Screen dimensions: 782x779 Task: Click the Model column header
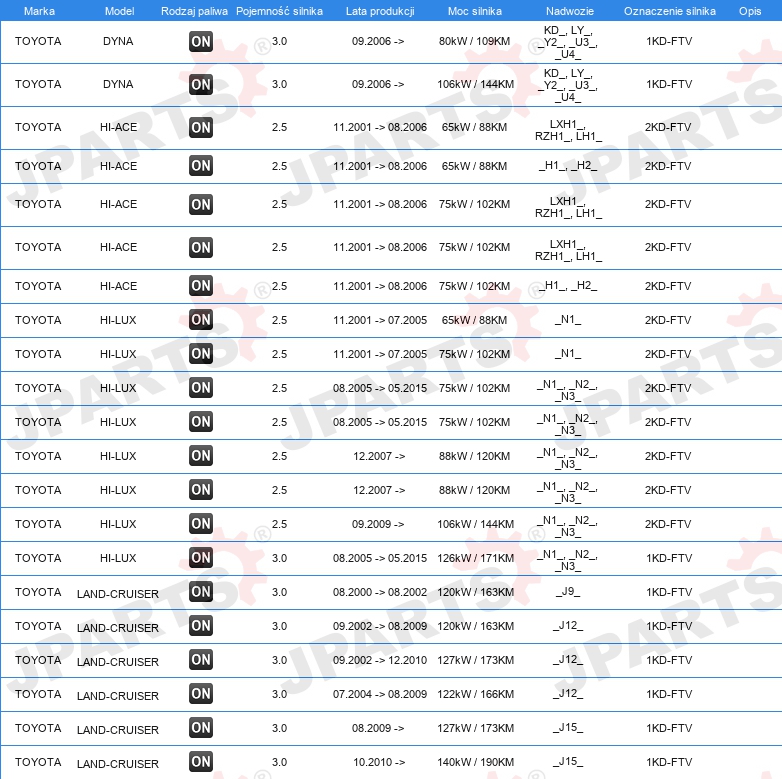119,11
